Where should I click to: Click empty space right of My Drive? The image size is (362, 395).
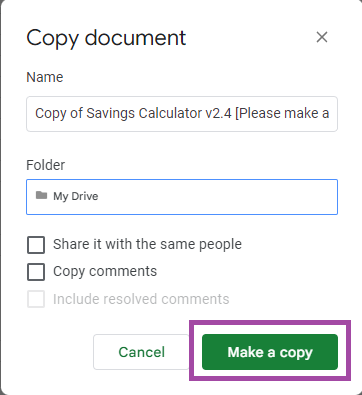tap(217, 197)
